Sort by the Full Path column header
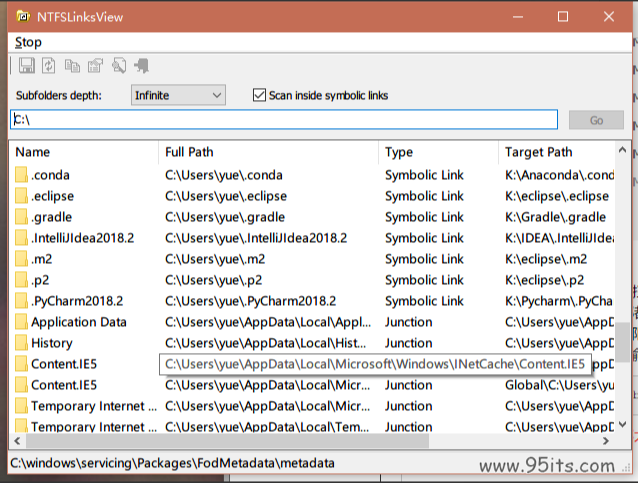Screen dimensions: 638x483 coord(268,152)
